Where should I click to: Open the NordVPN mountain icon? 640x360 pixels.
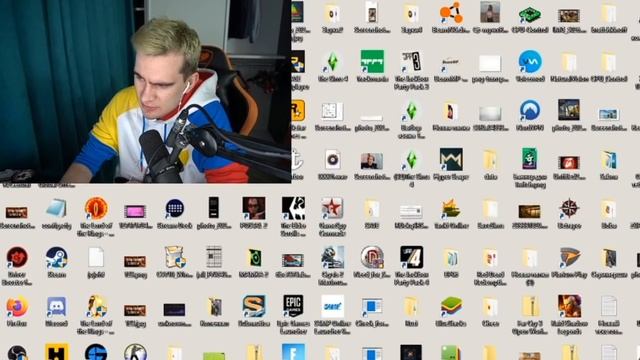pyautogui.click(x=530, y=111)
